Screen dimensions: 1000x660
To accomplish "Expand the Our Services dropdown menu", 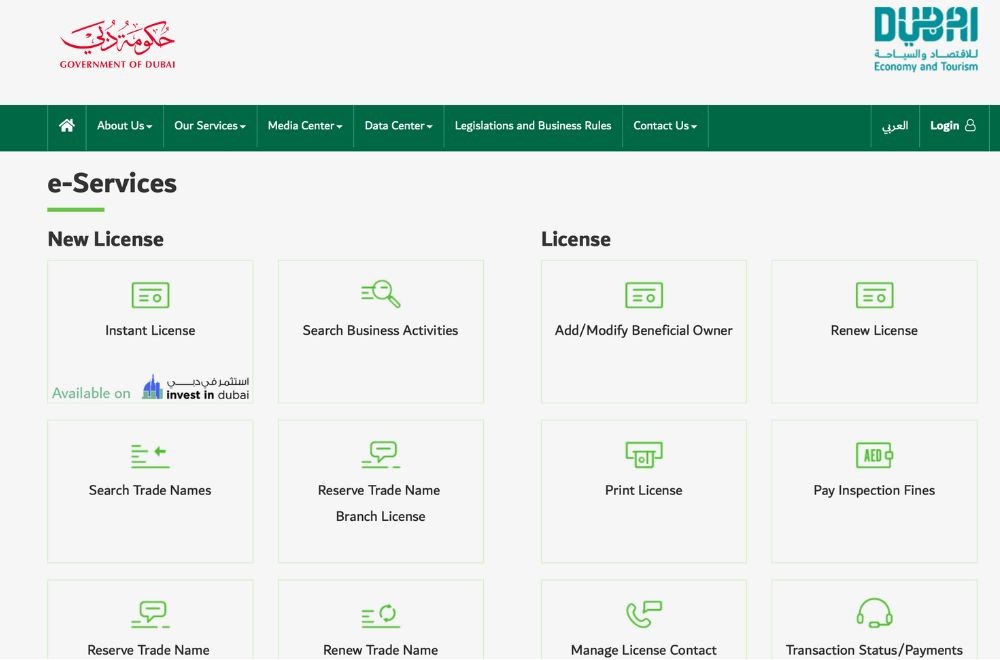I will click(x=210, y=126).
